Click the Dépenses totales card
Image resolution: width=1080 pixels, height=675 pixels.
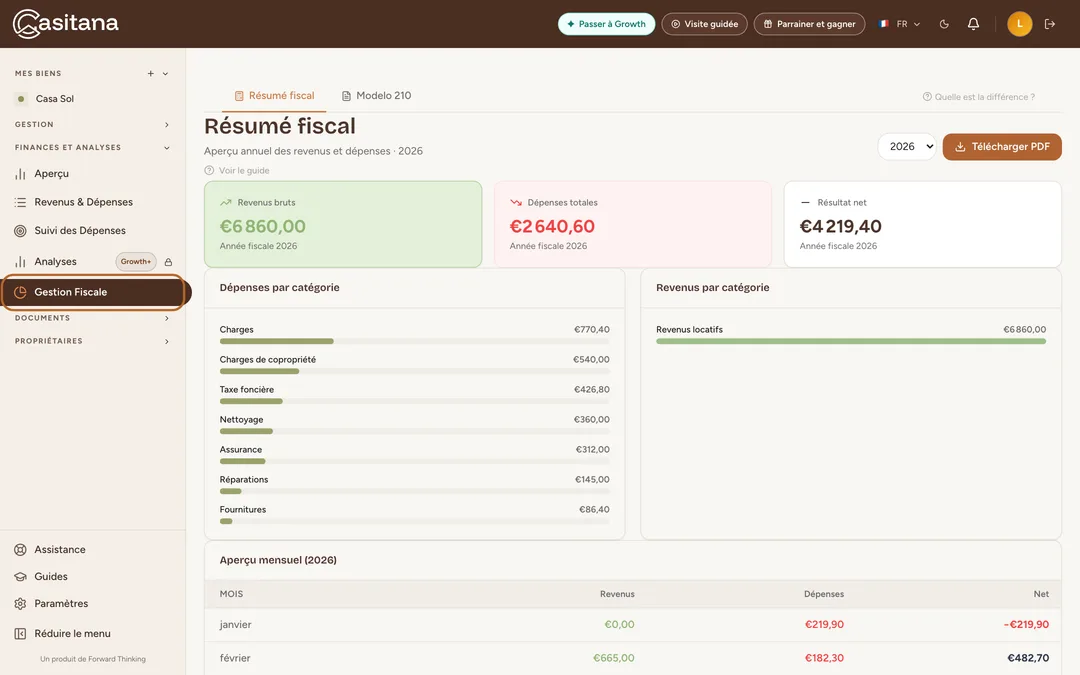coord(632,225)
